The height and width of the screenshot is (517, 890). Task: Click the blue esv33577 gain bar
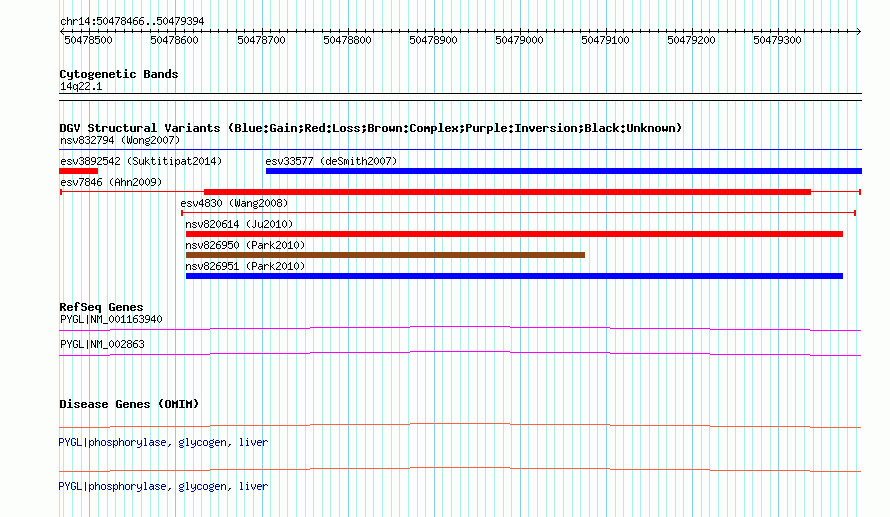tap(564, 171)
